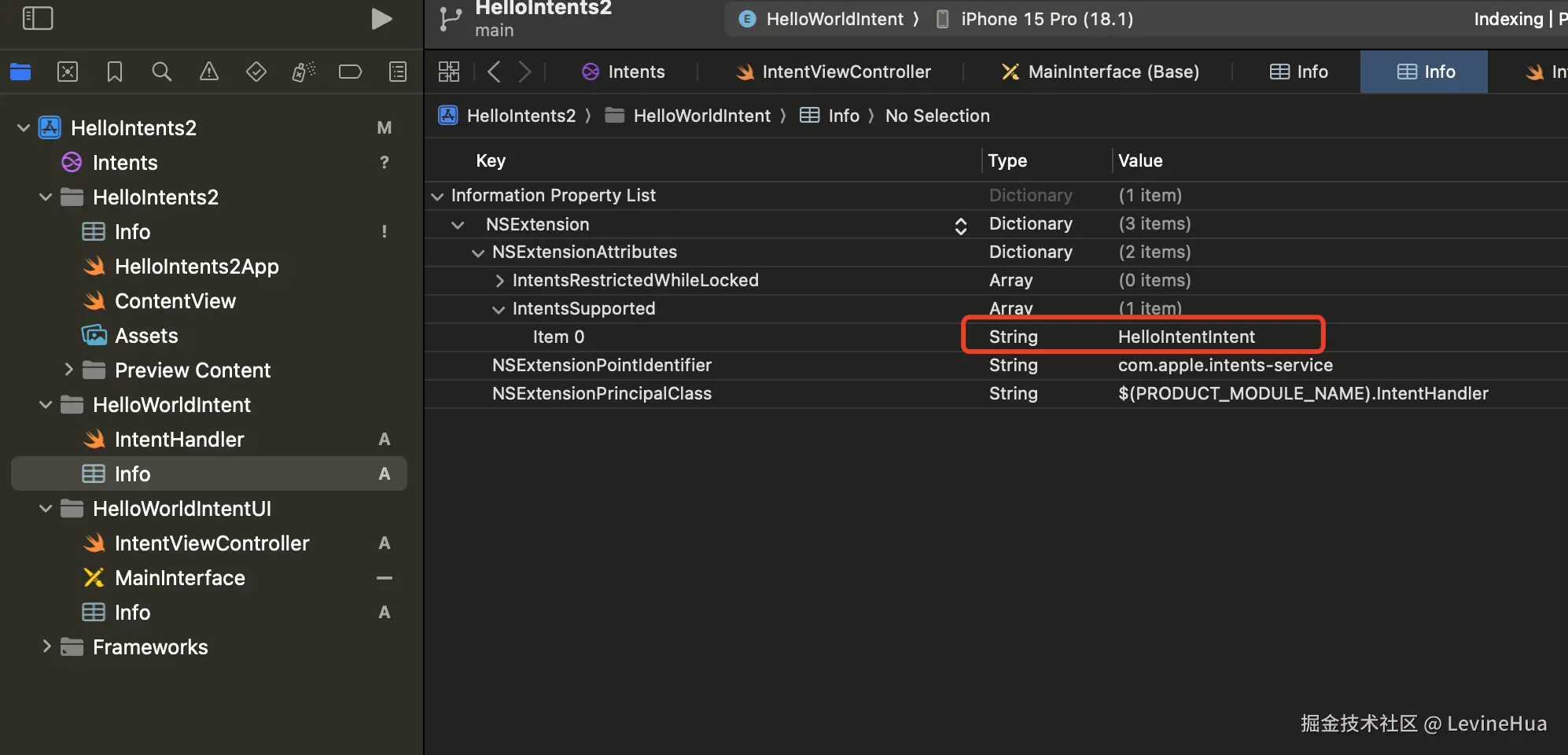The height and width of the screenshot is (755, 1568).
Task: Click the Indexing activity status
Action: pyautogui.click(x=1508, y=19)
